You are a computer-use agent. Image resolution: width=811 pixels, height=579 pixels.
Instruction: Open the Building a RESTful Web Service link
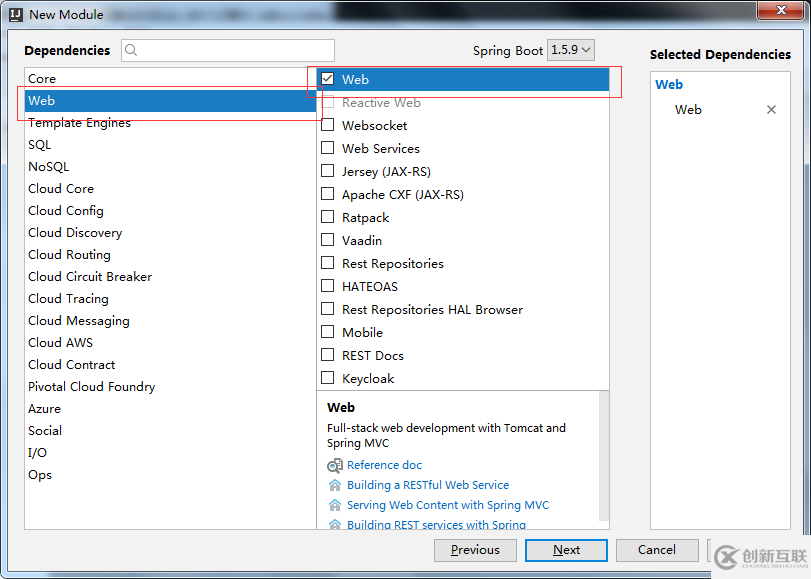point(428,485)
